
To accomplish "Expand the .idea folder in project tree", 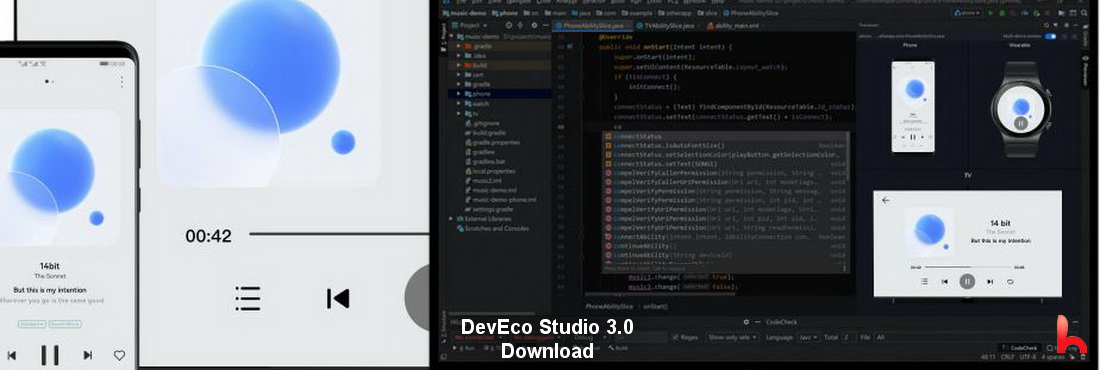I will (x=459, y=55).
